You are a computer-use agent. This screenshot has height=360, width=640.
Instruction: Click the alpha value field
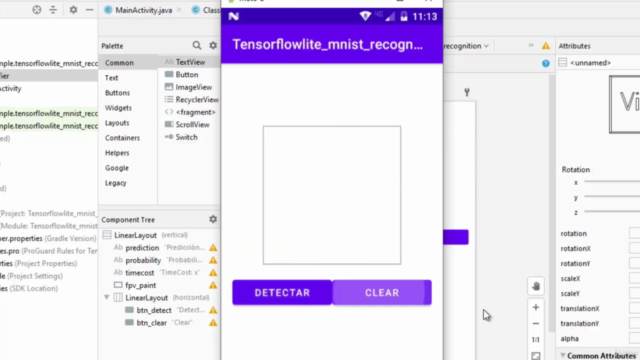click(x=634, y=338)
